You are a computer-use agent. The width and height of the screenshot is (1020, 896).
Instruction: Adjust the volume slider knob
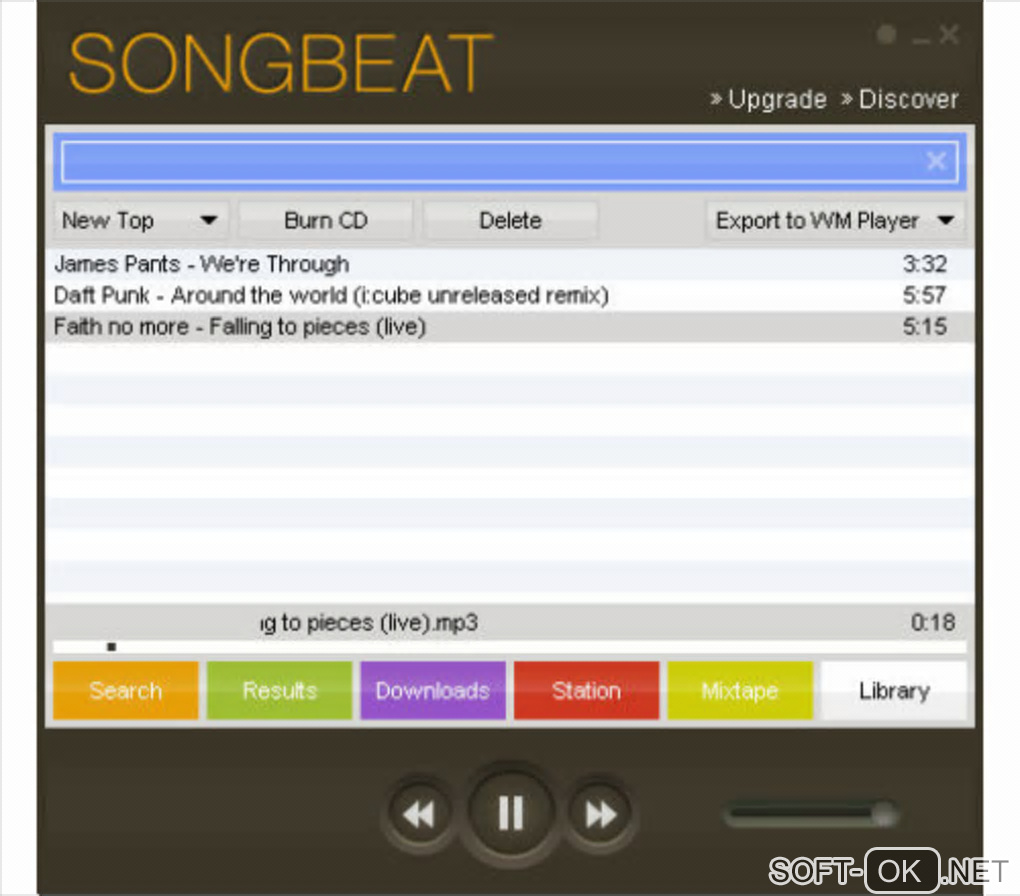click(x=883, y=814)
